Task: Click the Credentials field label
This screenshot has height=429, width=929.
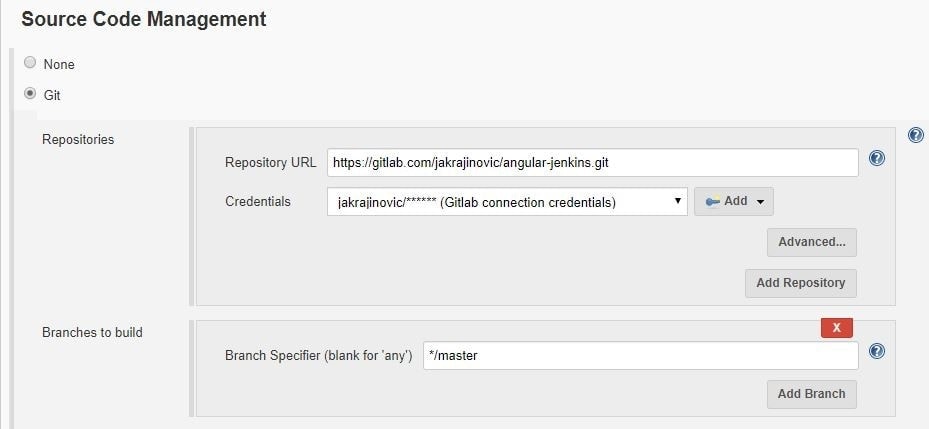Action: coord(258,201)
